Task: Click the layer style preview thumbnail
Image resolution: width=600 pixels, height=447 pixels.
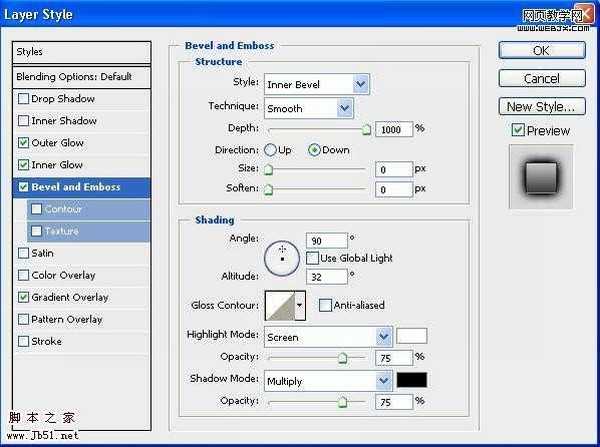Action: (x=540, y=176)
